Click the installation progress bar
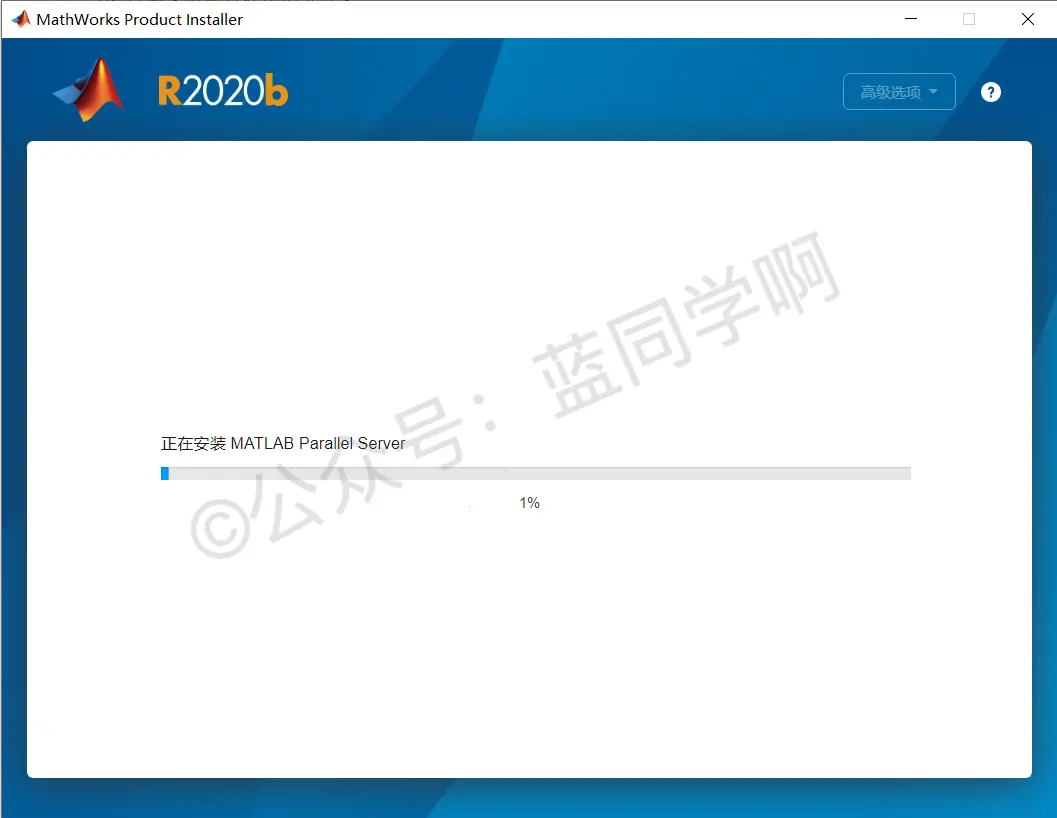1057x818 pixels. pos(536,473)
